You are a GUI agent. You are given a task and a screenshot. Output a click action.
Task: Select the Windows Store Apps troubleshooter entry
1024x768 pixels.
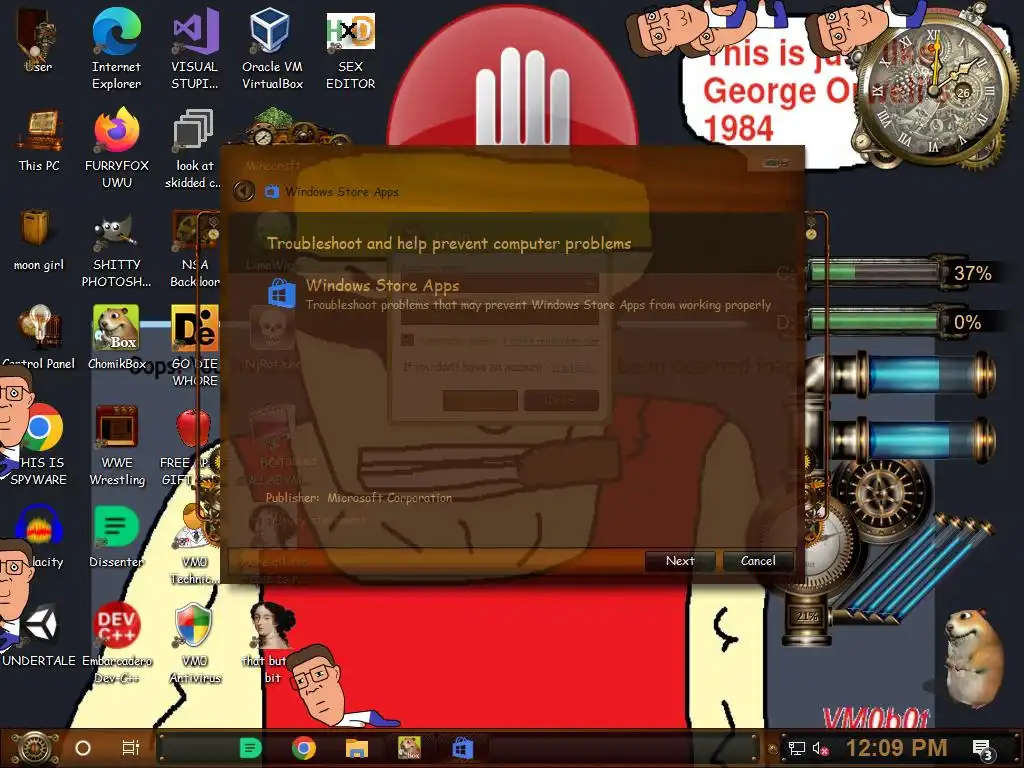point(519,294)
